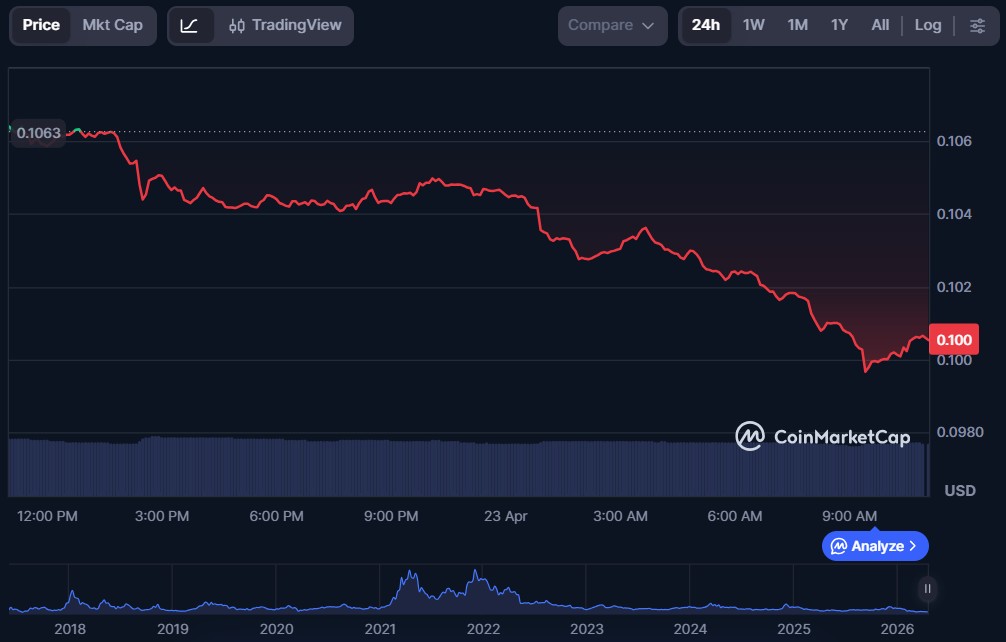The width and height of the screenshot is (1006, 642).
Task: Click the 2018 year on timeline
Action: pos(70,629)
